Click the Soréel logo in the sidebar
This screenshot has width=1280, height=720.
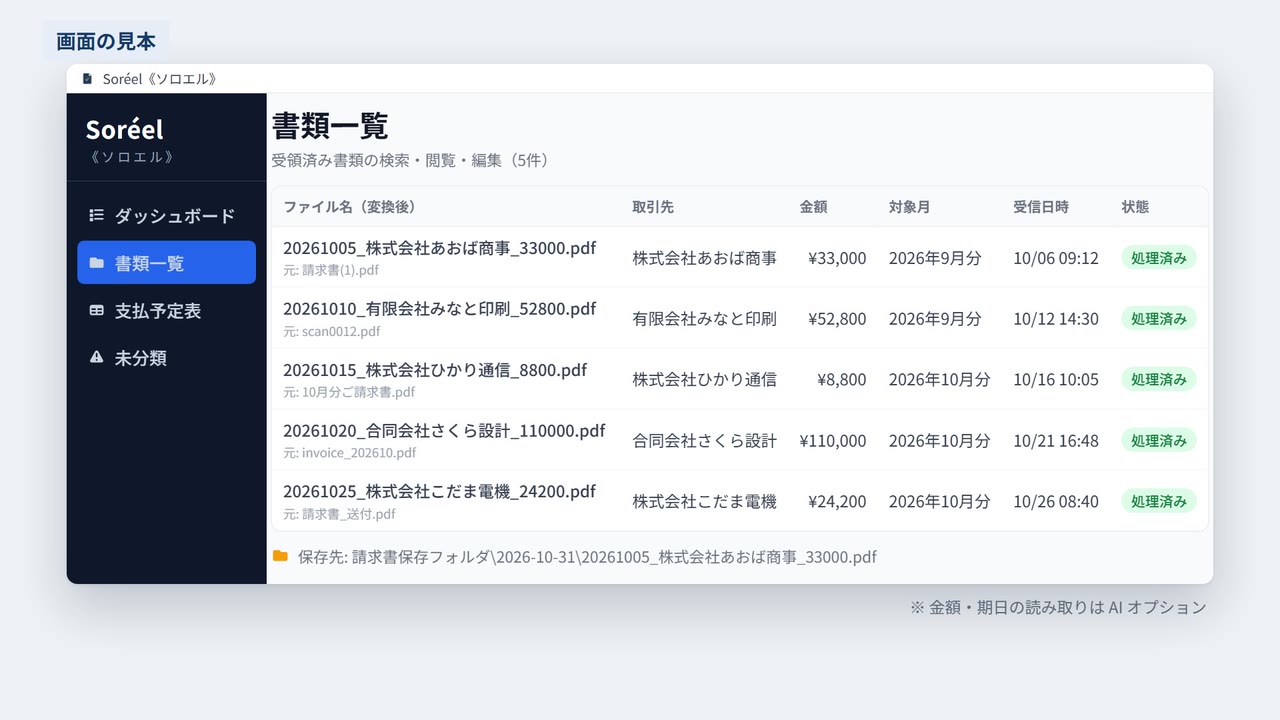tap(124, 129)
